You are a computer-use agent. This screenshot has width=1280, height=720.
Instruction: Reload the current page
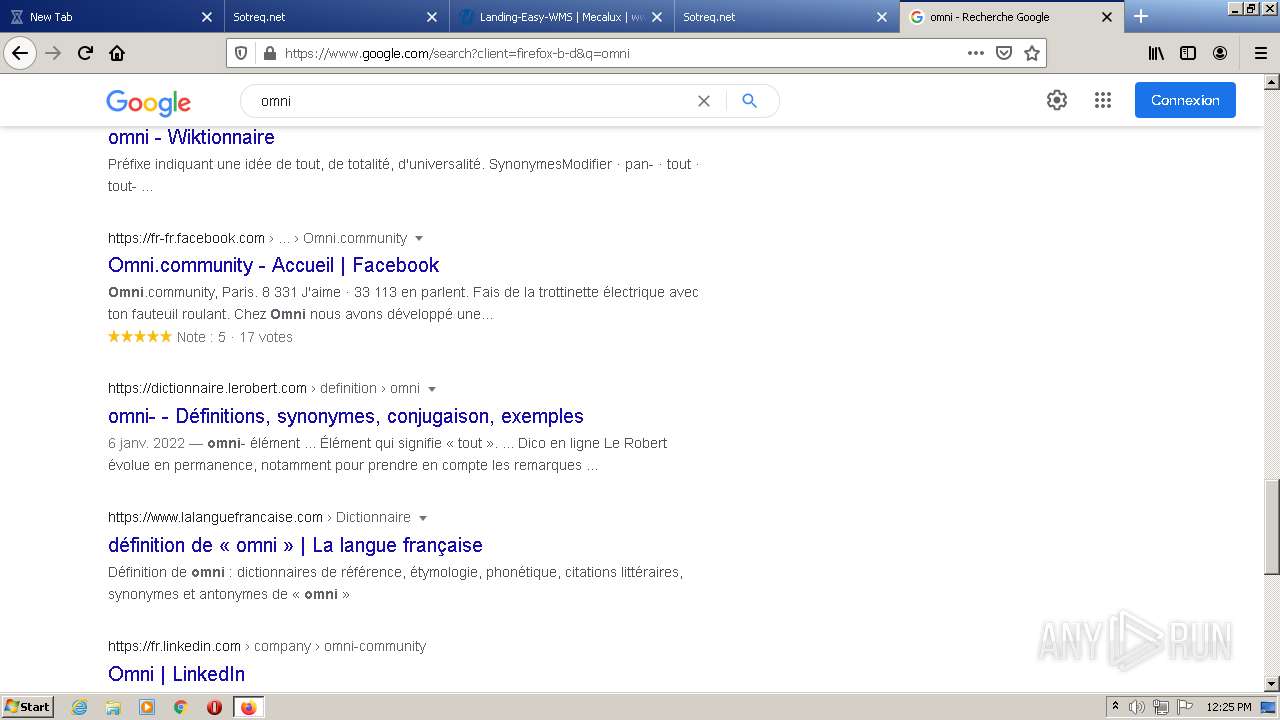(x=86, y=53)
